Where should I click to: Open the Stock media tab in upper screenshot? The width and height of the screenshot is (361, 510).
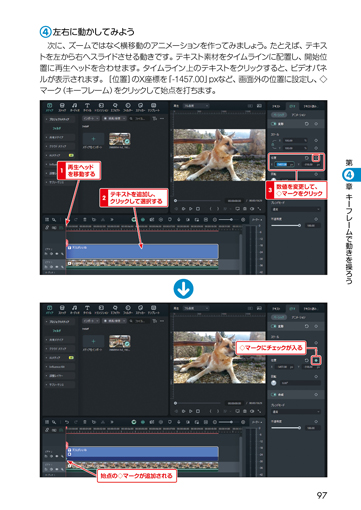(62, 107)
